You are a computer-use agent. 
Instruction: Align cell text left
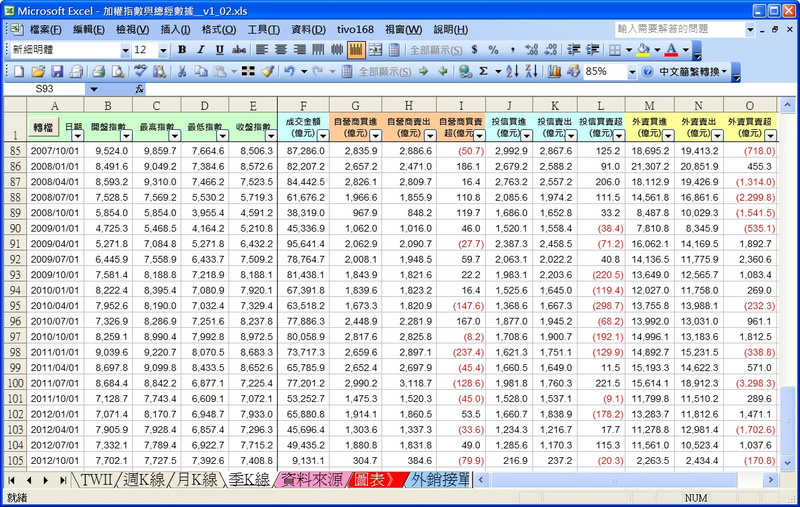click(262, 49)
